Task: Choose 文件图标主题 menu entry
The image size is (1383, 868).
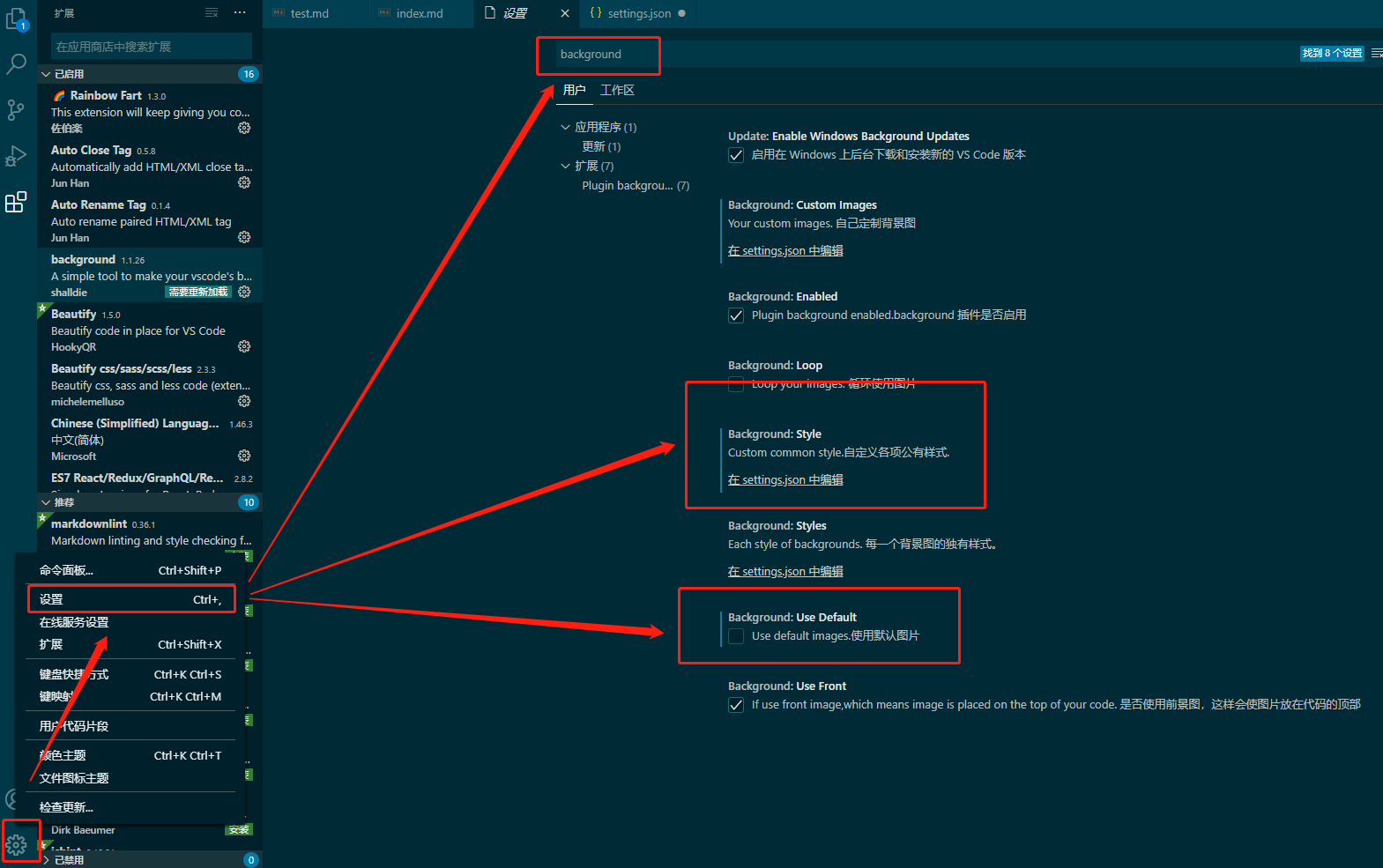Action: point(130,778)
